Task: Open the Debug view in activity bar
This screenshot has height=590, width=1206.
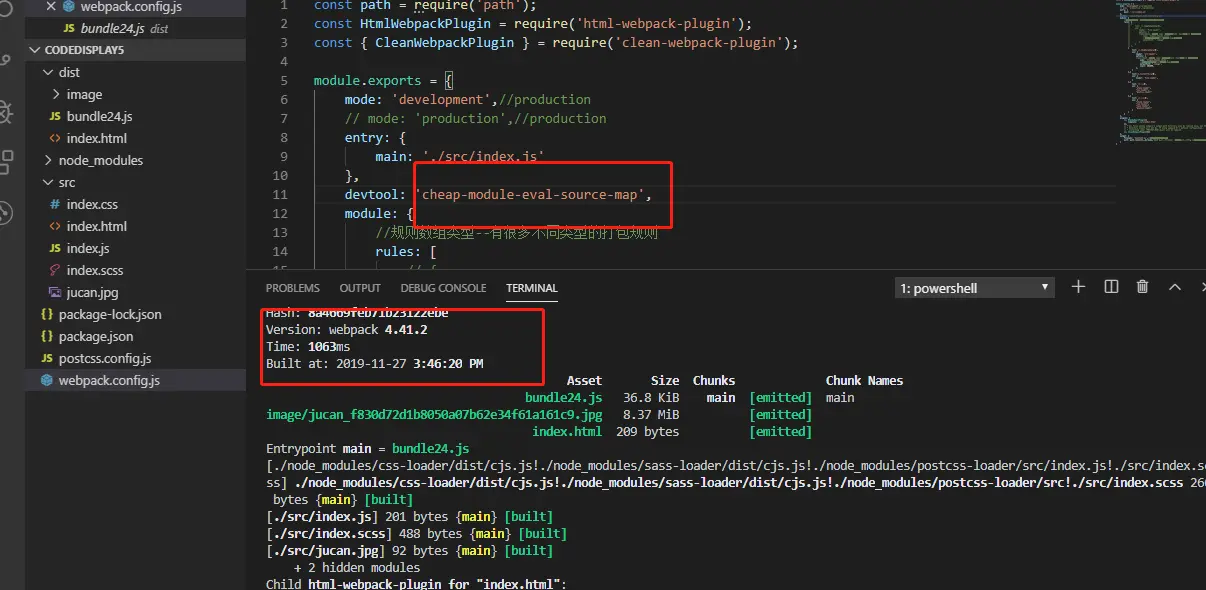Action: (6, 111)
